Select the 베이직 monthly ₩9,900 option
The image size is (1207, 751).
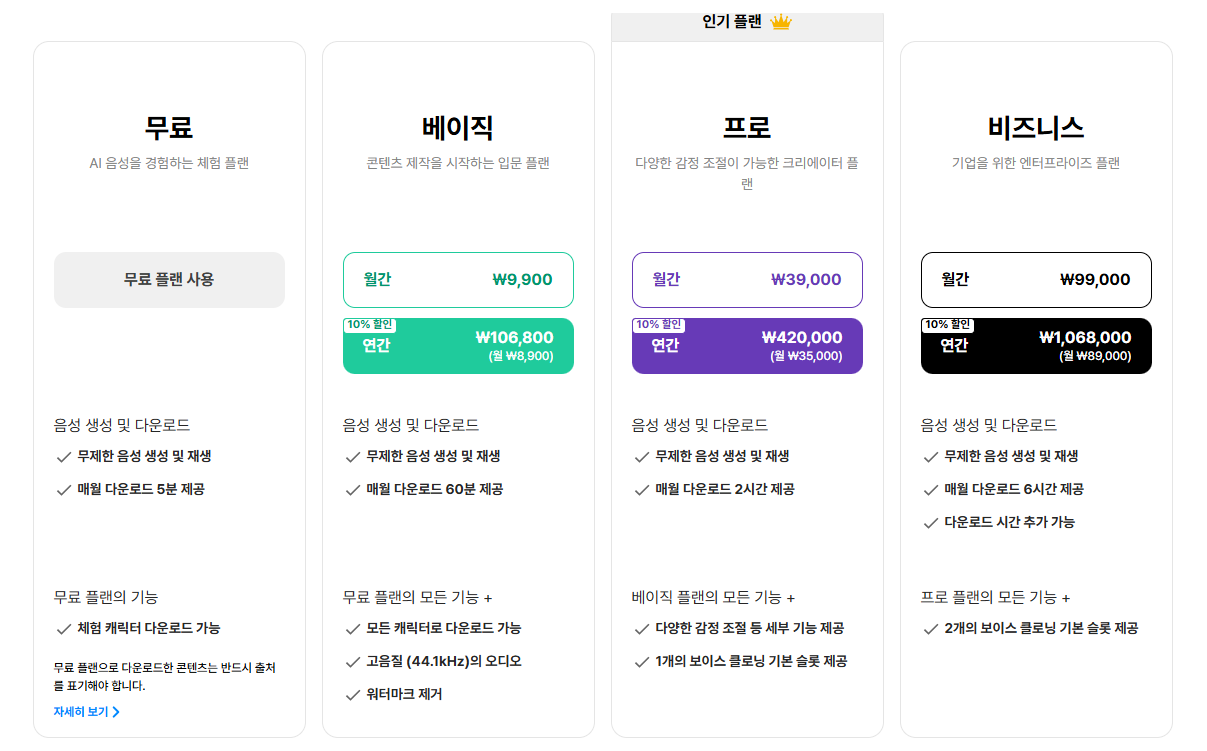(x=458, y=280)
